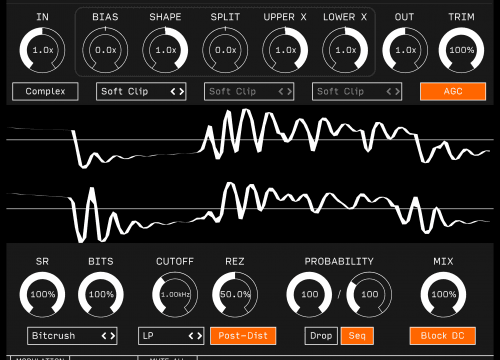Screen dimensions: 500x360
Task: Click next arrow on middle Soft Clip selector
Action: [289, 91]
